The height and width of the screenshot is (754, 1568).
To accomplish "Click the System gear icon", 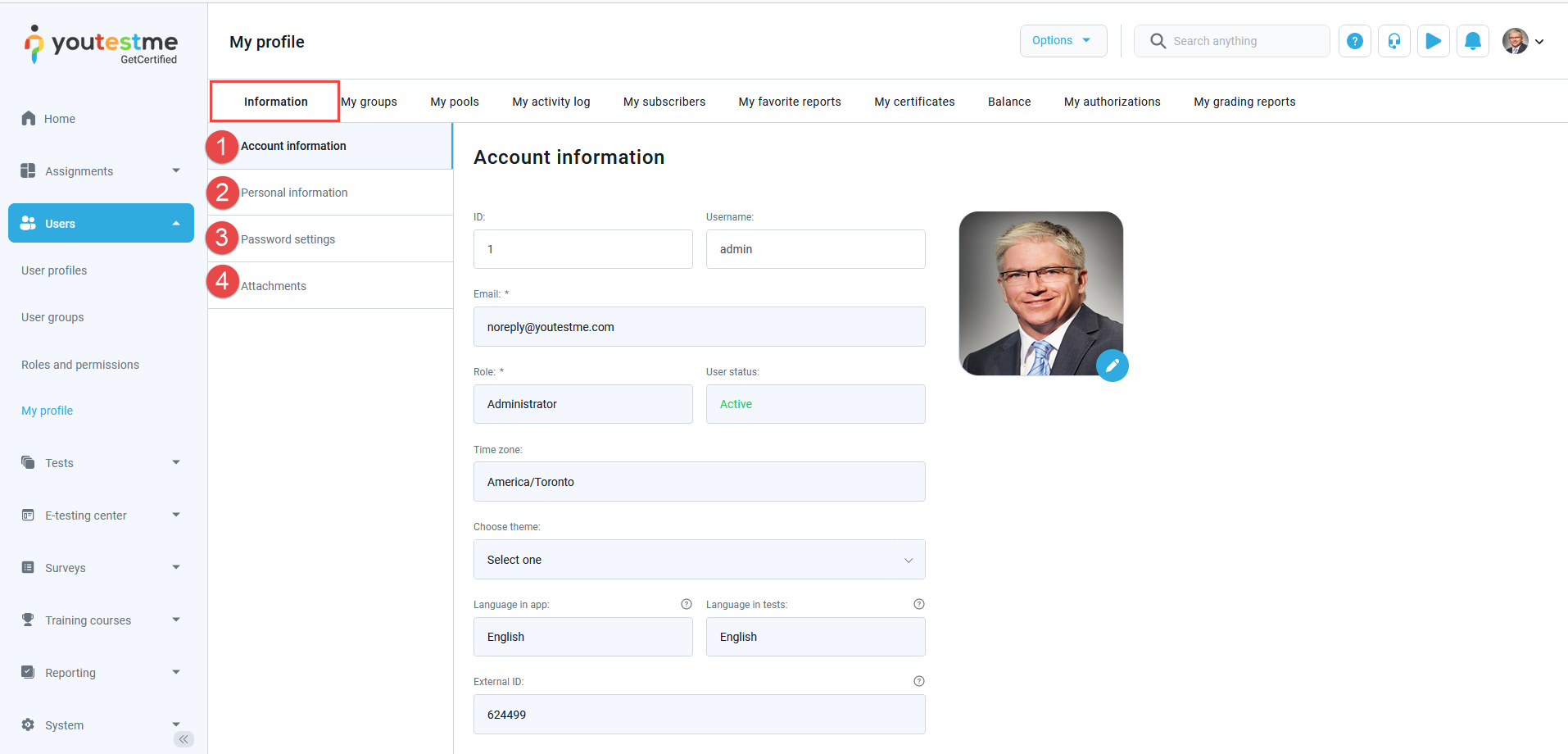I will click(x=28, y=724).
